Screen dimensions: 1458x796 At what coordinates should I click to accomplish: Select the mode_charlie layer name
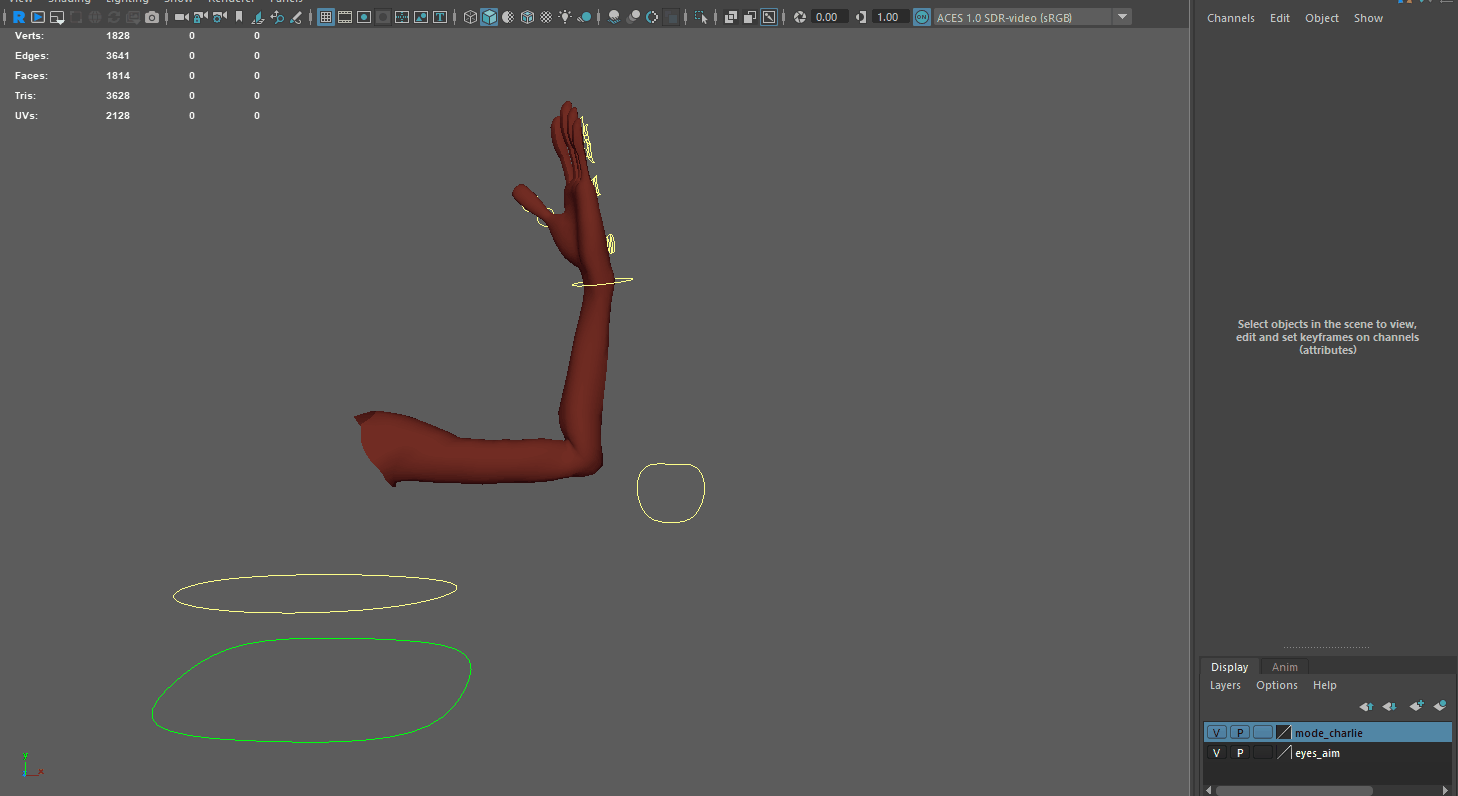1328,733
